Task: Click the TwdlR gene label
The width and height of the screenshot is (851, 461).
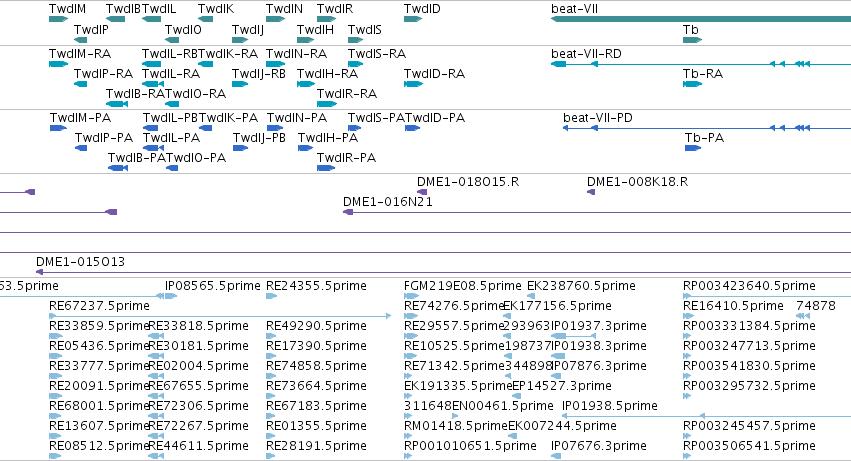Action: point(335,9)
